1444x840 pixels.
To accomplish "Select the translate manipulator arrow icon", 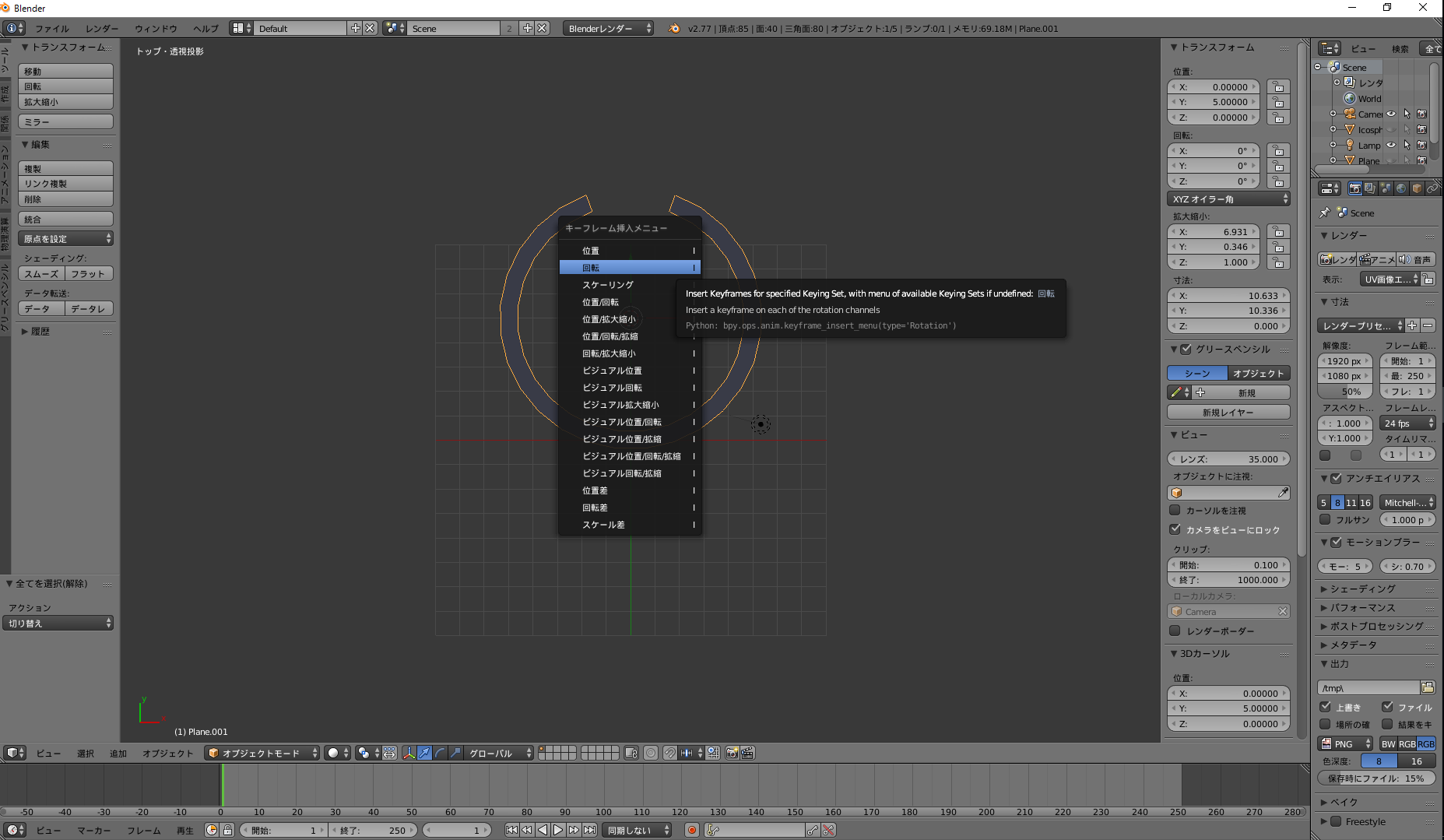I will [x=424, y=753].
